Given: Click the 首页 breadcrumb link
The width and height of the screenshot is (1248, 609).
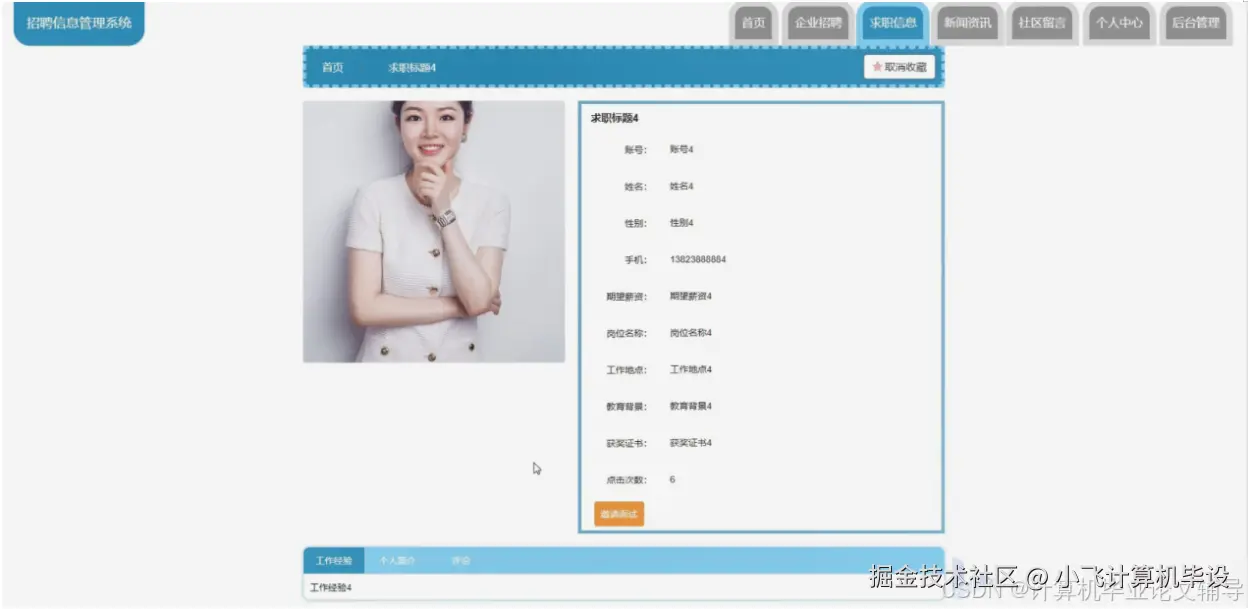Looking at the screenshot, I should (x=332, y=67).
